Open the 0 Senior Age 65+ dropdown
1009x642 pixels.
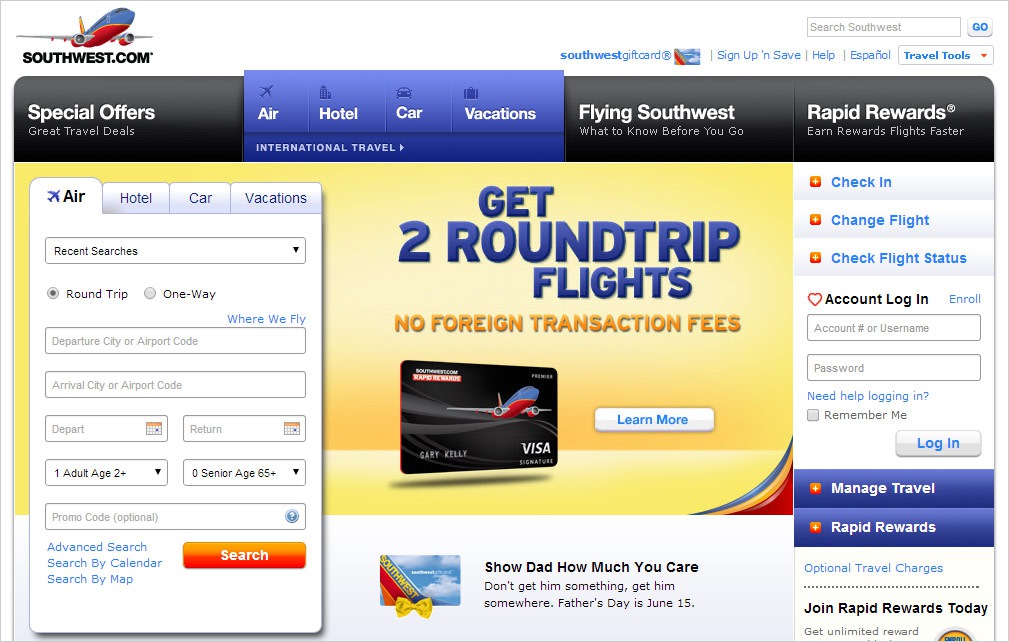click(244, 473)
